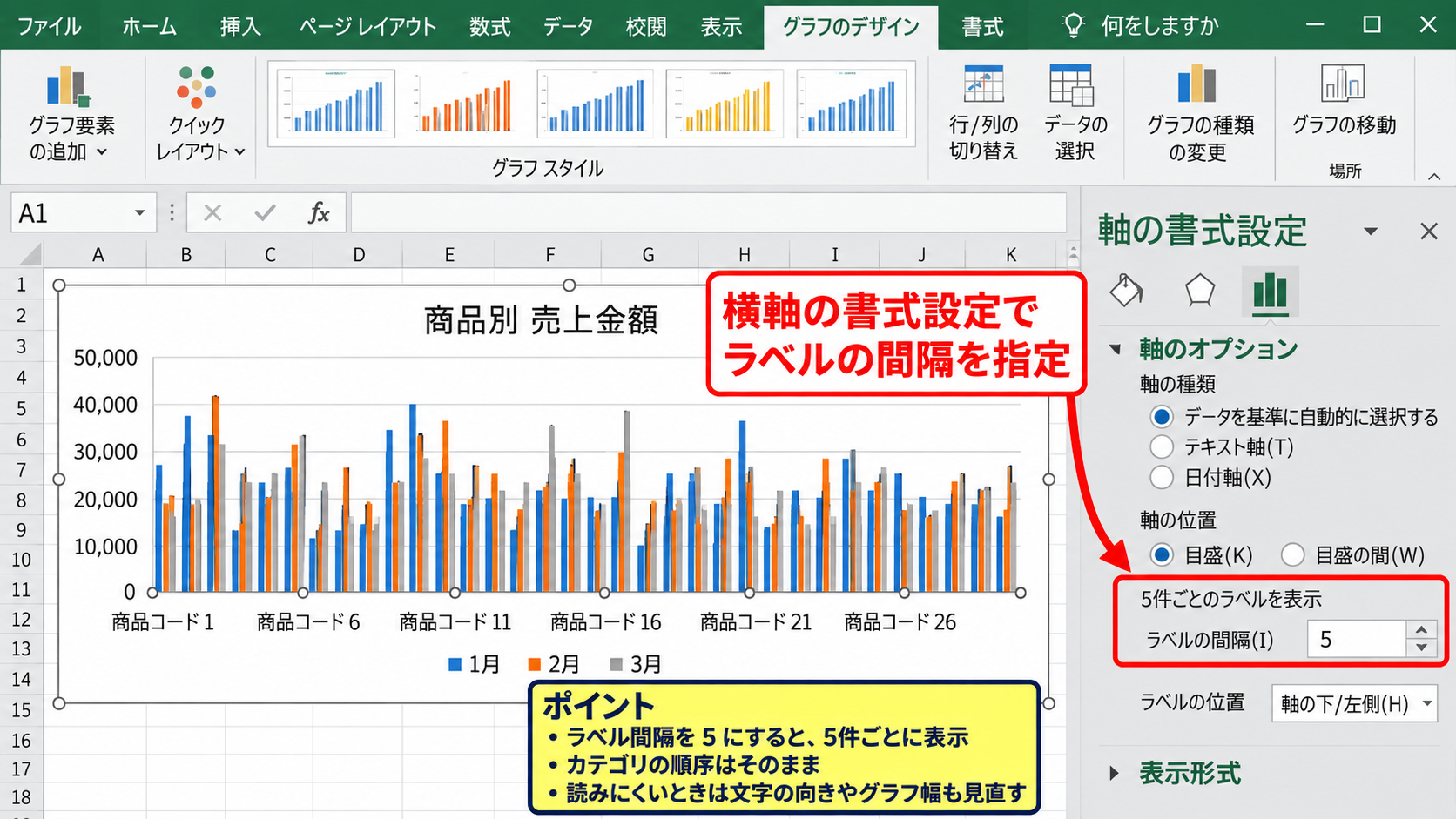Open the fill and line paint bucket tab

(1127, 291)
